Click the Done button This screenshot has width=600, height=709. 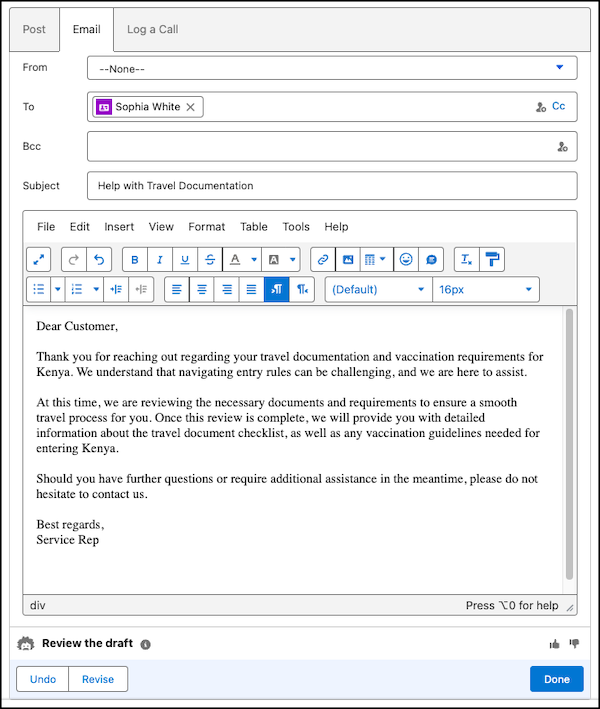(557, 679)
